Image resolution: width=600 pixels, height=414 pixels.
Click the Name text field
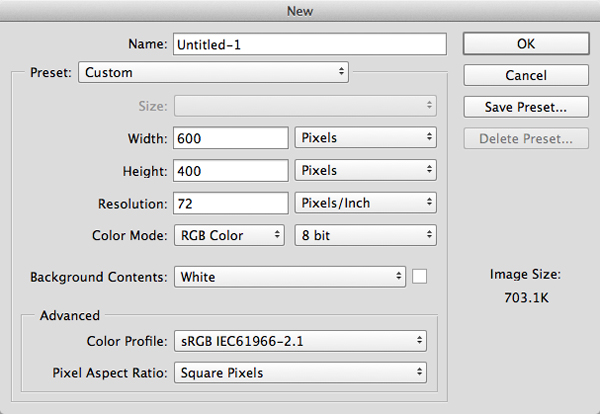coord(309,44)
